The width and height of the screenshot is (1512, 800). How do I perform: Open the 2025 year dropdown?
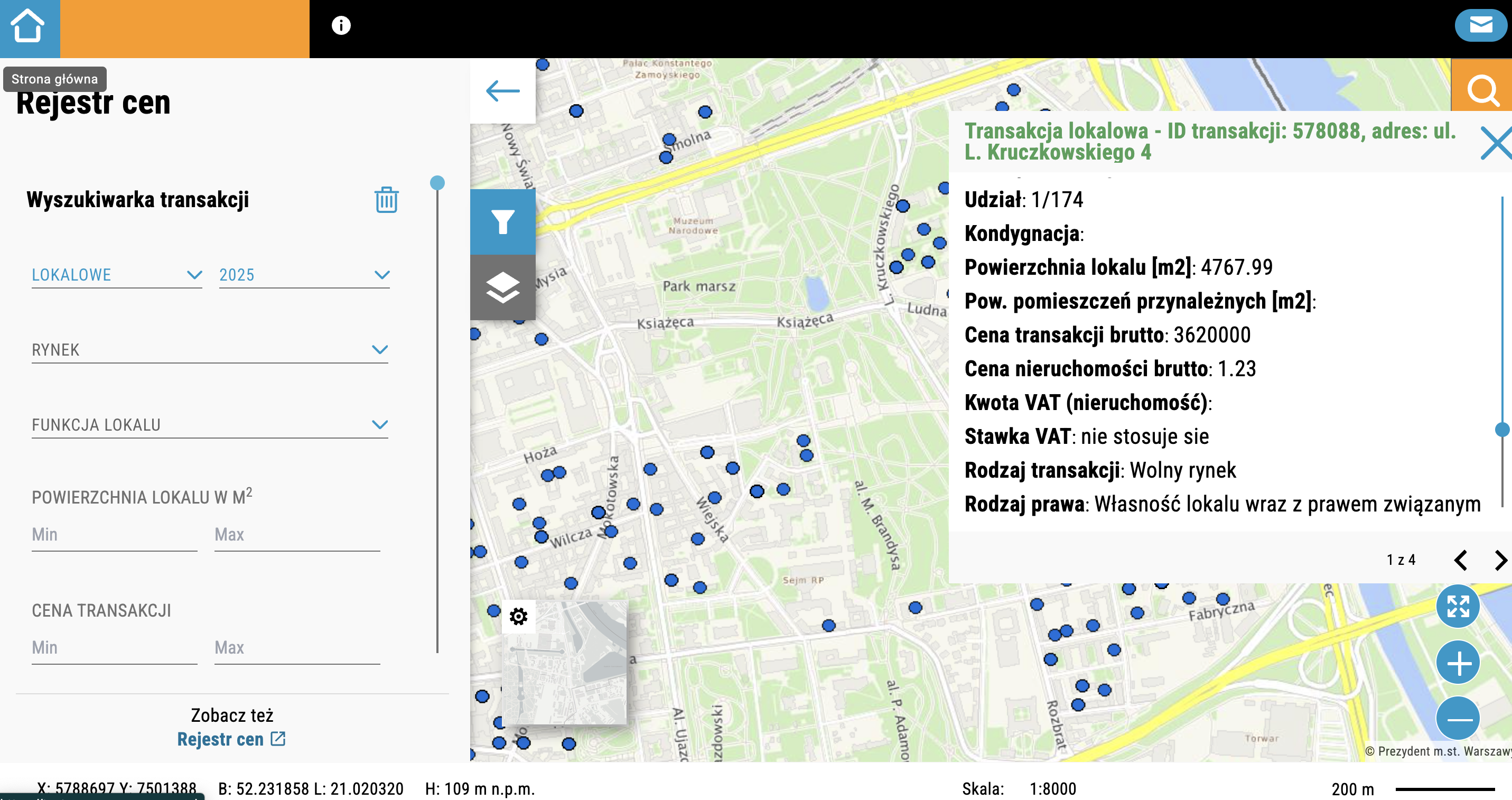pos(303,275)
